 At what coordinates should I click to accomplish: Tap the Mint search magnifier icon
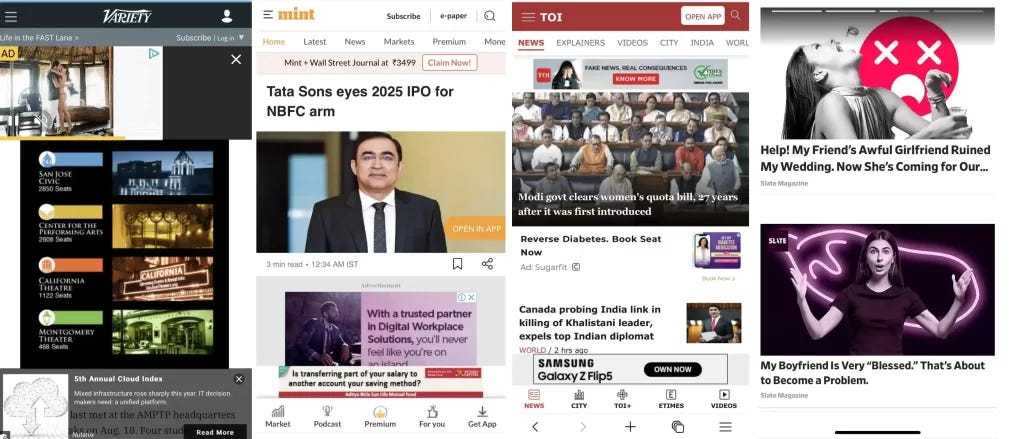point(490,16)
